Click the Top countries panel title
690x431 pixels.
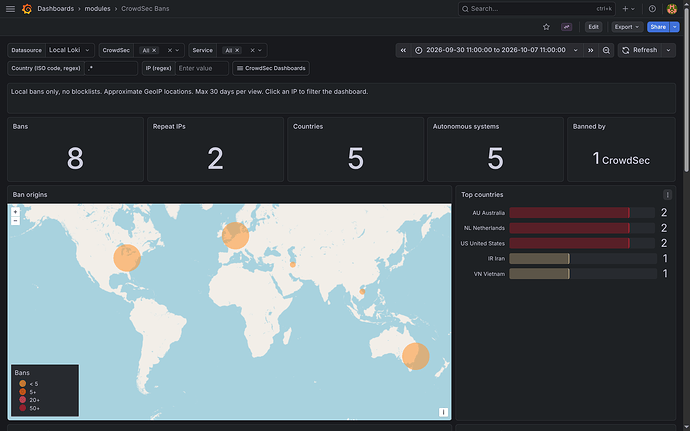click(x=482, y=195)
